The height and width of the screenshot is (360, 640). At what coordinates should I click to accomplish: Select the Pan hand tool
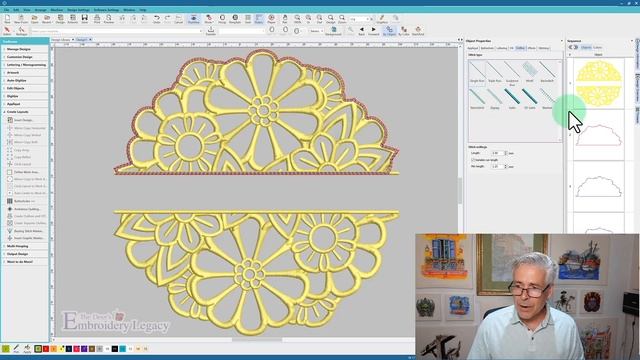tap(285, 18)
